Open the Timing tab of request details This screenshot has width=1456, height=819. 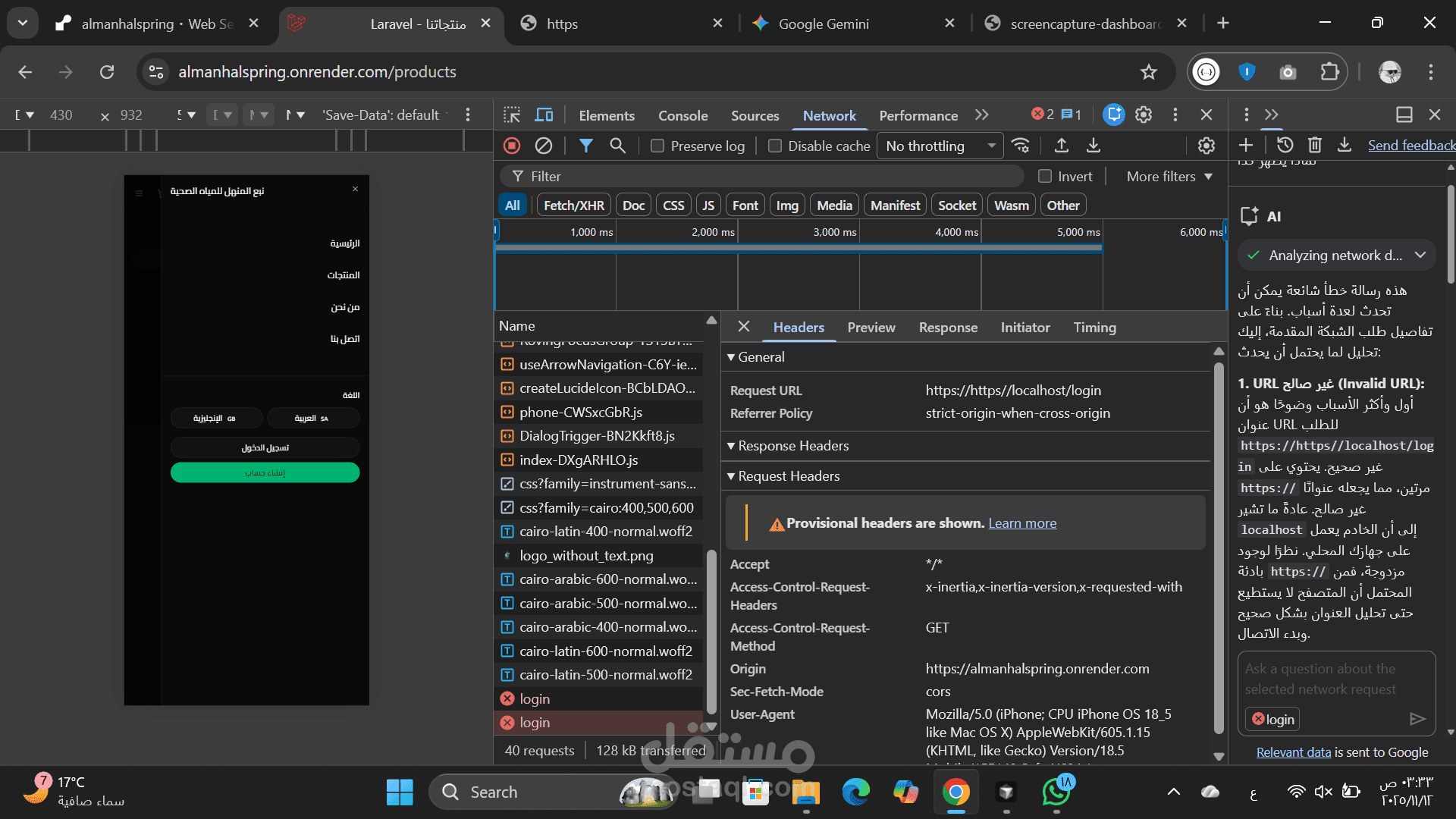[x=1094, y=328]
